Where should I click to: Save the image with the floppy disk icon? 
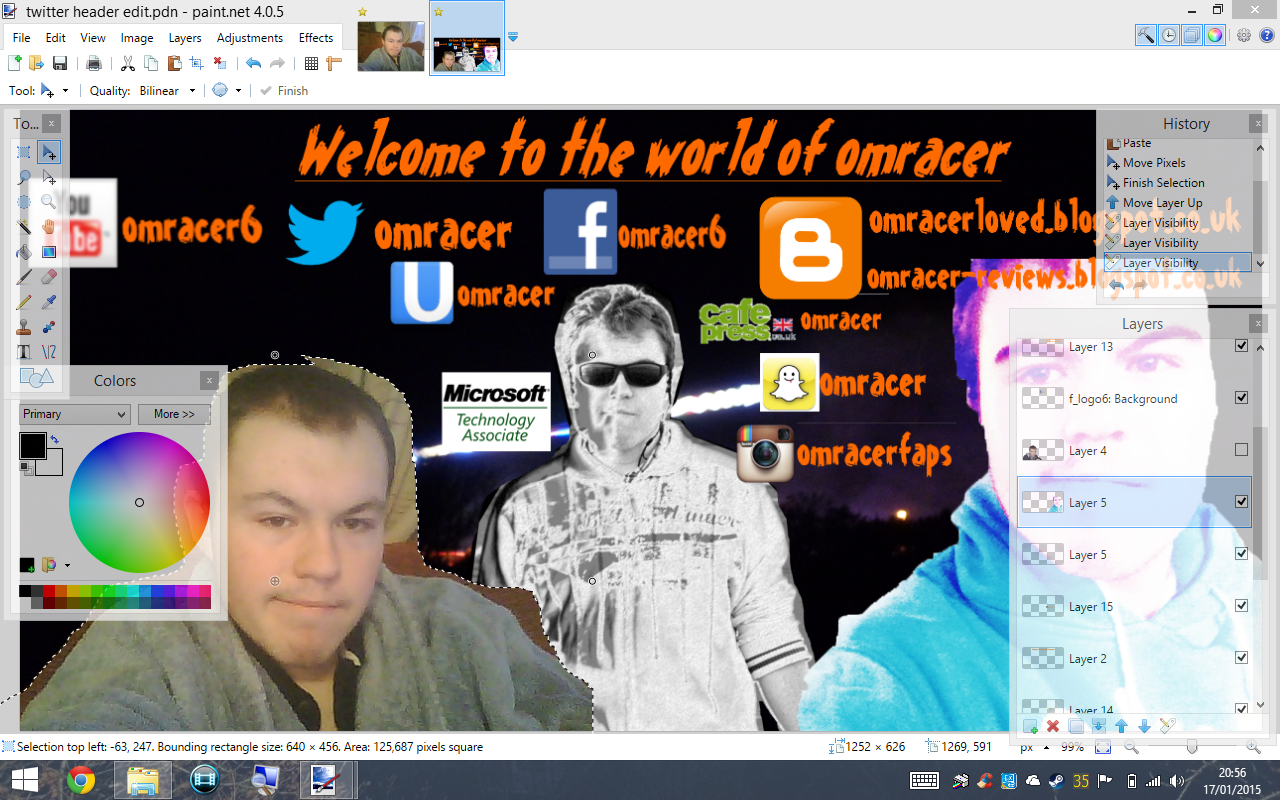pyautogui.click(x=60, y=64)
